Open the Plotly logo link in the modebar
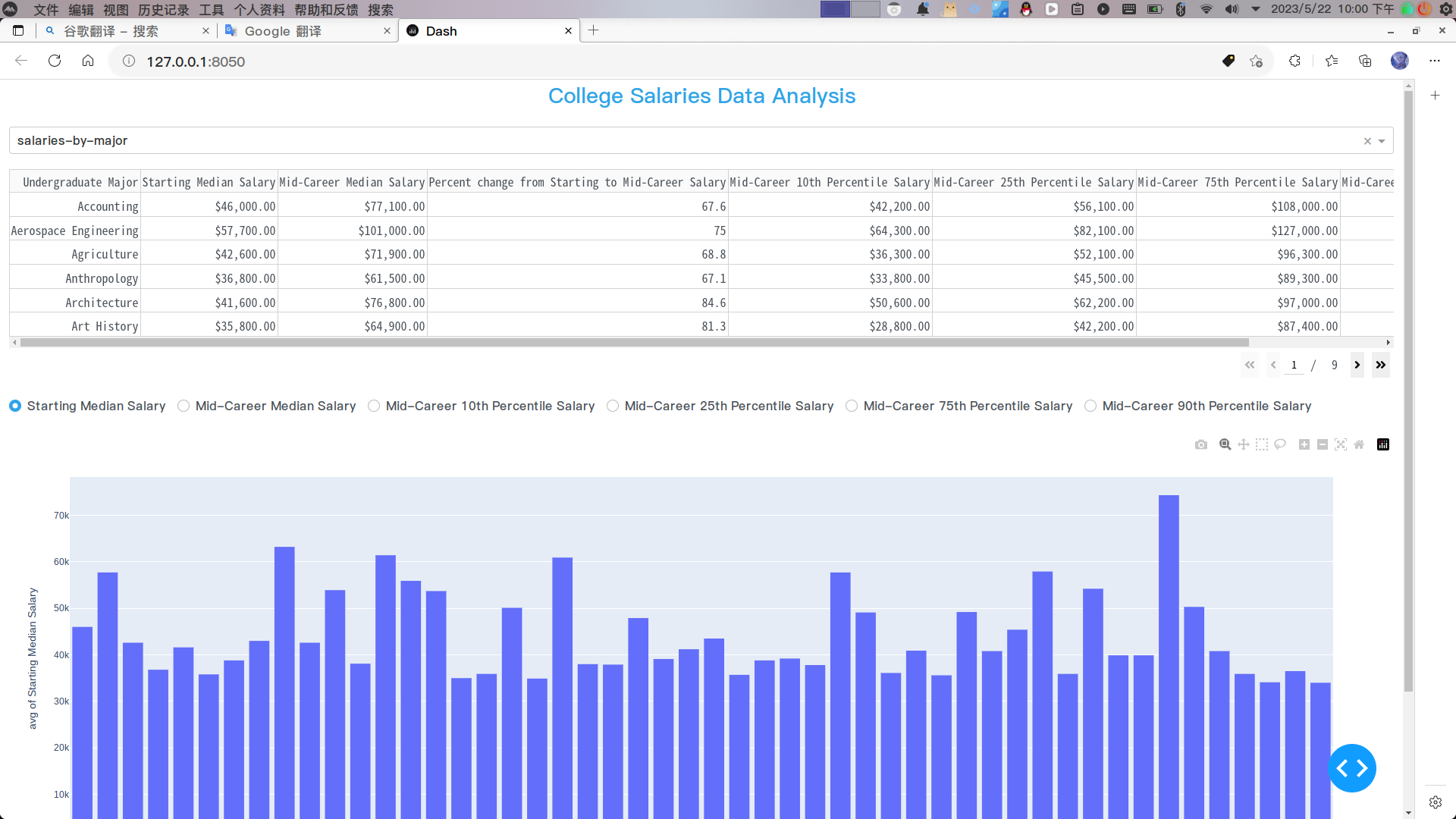The height and width of the screenshot is (819, 1456). [x=1382, y=444]
